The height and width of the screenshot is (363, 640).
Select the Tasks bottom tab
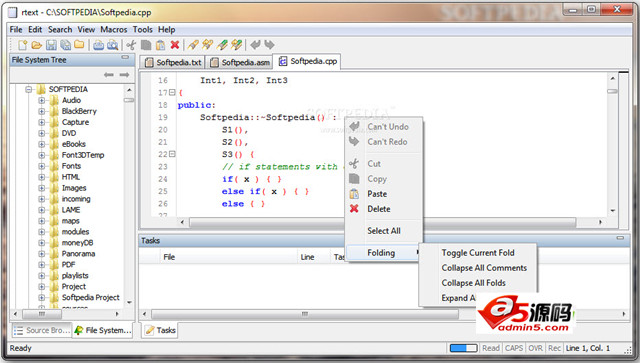point(160,330)
